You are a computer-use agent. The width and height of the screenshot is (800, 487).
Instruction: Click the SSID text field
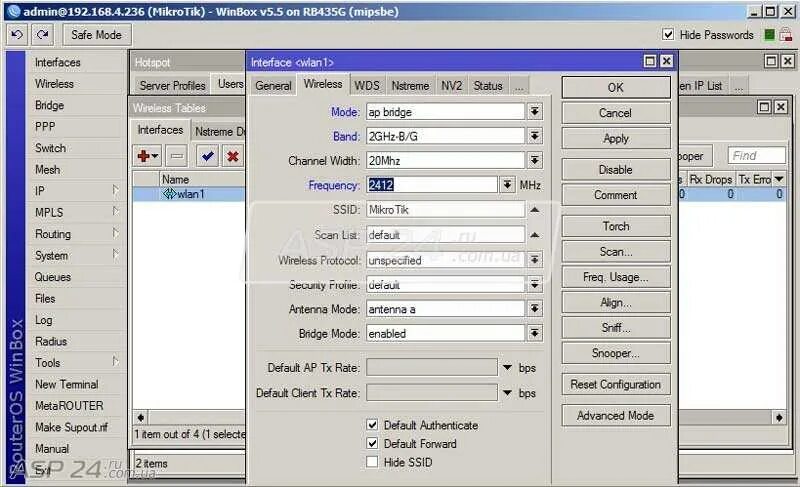click(445, 210)
